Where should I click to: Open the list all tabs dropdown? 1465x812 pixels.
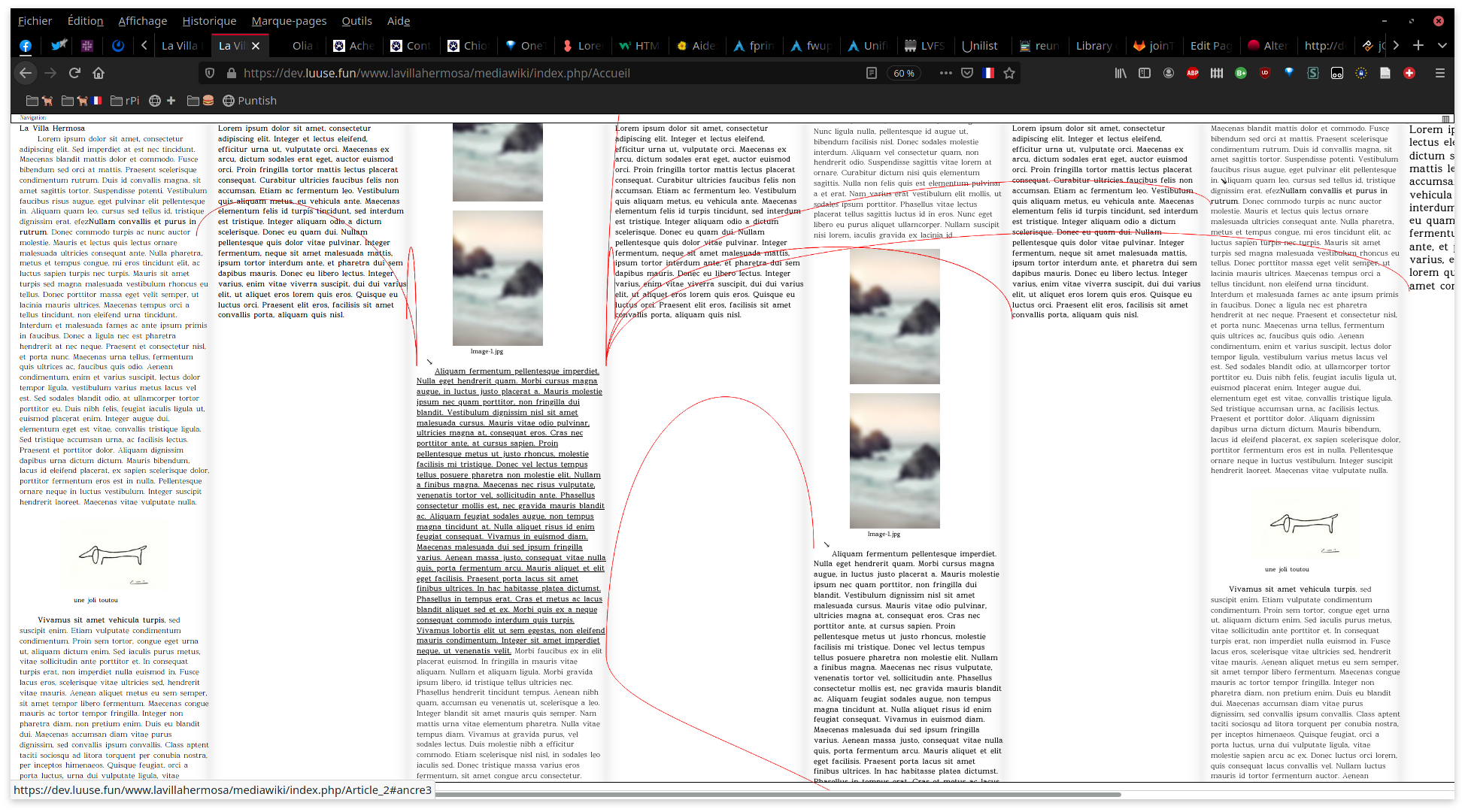point(1442,45)
